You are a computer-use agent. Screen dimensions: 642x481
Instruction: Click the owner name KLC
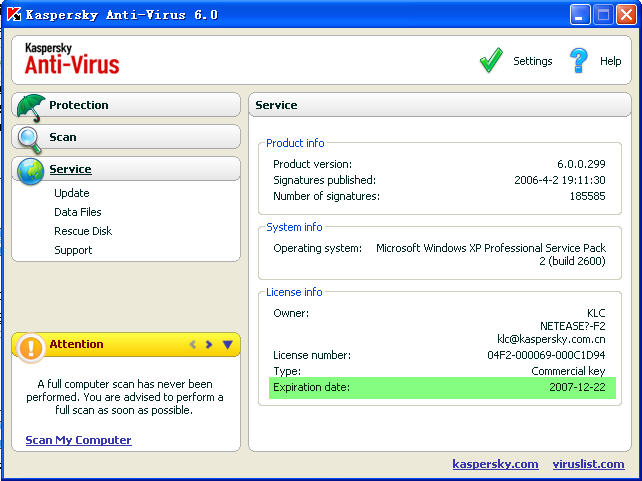click(596, 314)
